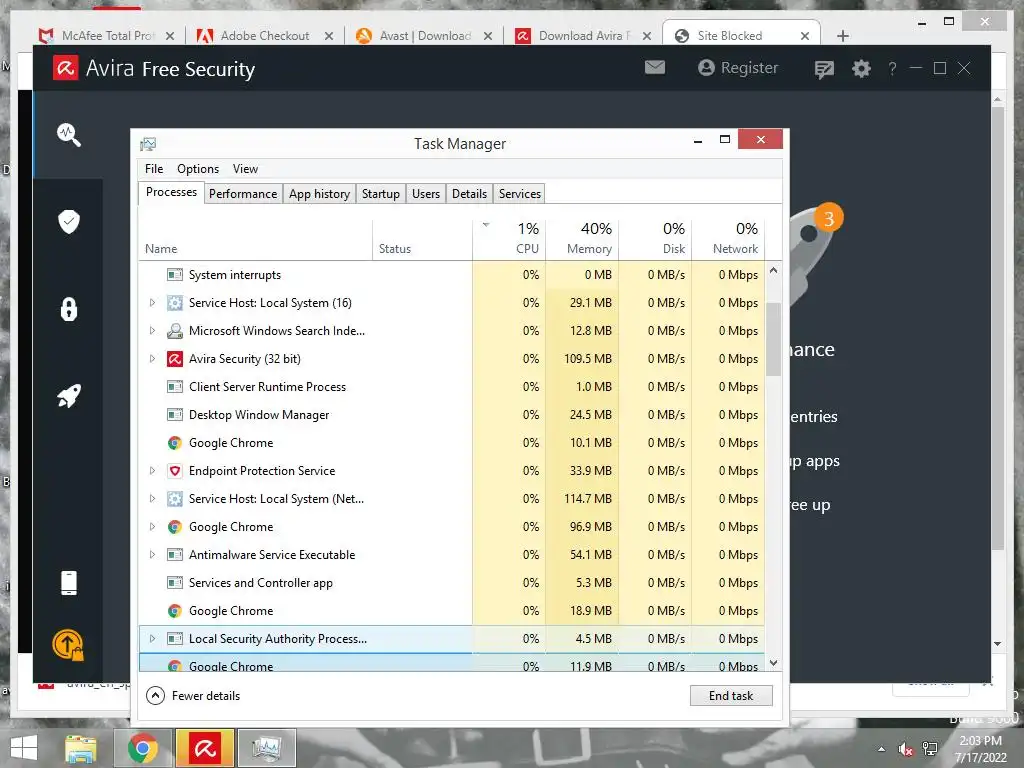Select the Client Server Runtime Process row
Screen dimensions: 1024x768
point(451,387)
